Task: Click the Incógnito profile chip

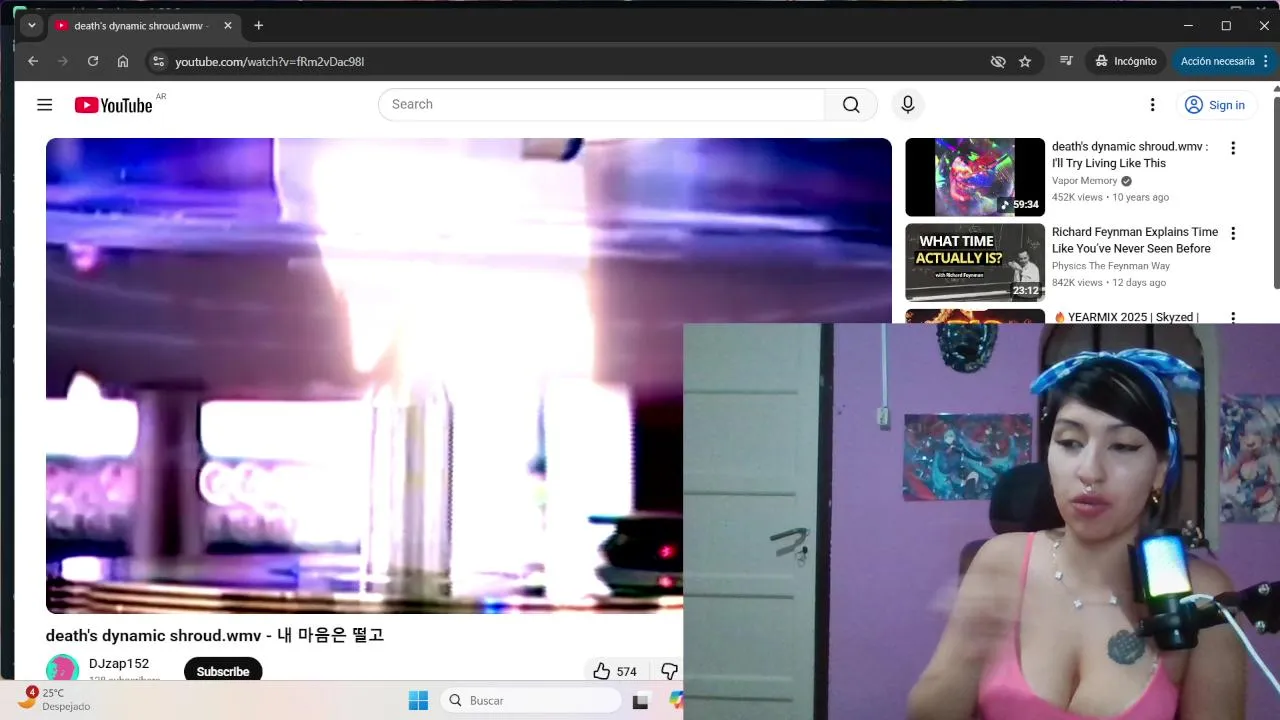Action: point(1126,61)
